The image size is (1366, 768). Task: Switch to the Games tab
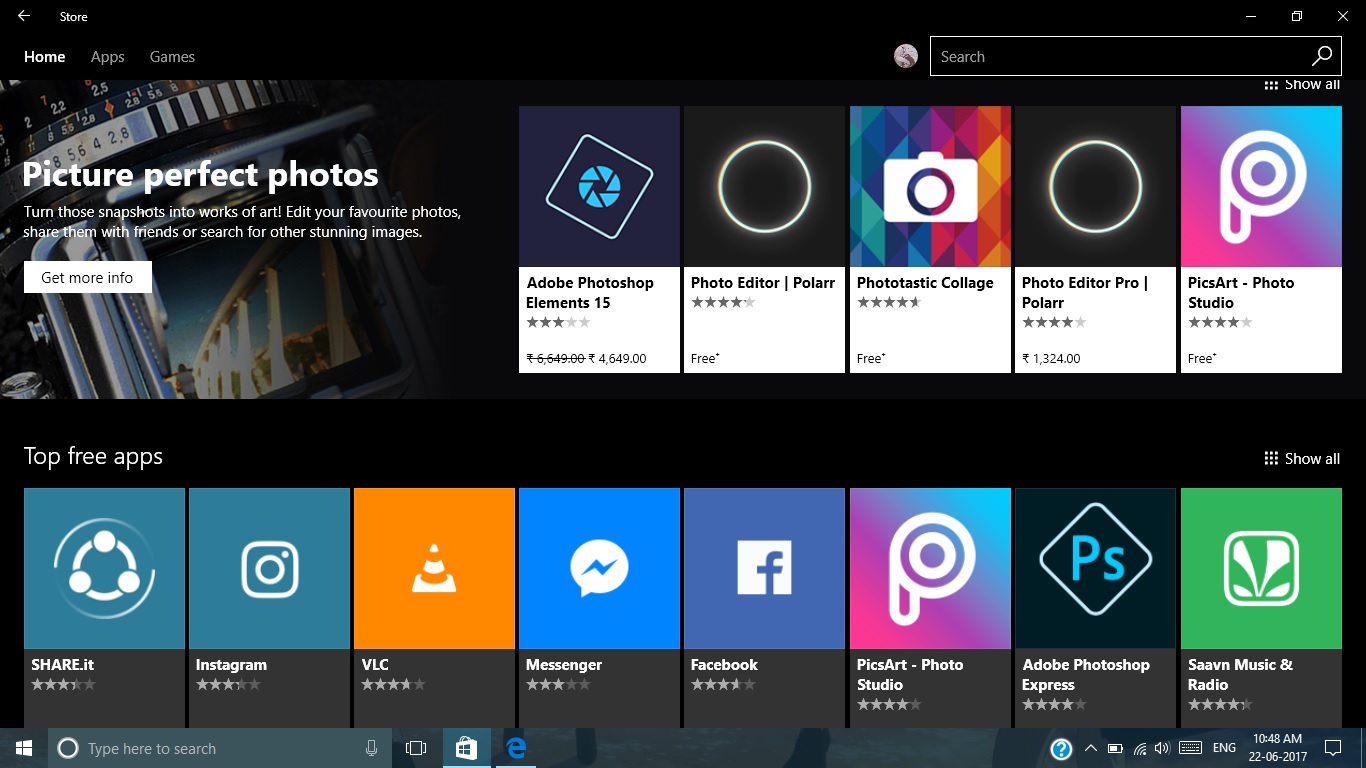point(172,57)
